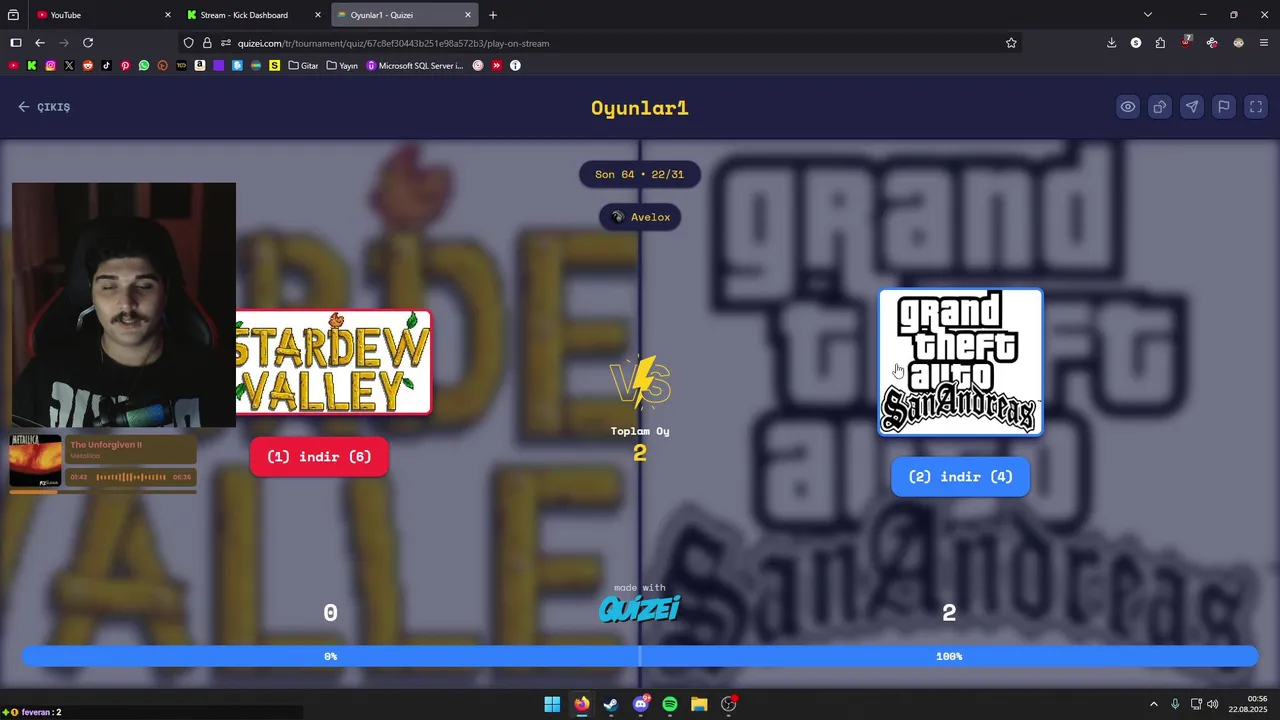Select the Grand Theft Auto San Andreas image
The width and height of the screenshot is (1280, 720).
(960, 362)
